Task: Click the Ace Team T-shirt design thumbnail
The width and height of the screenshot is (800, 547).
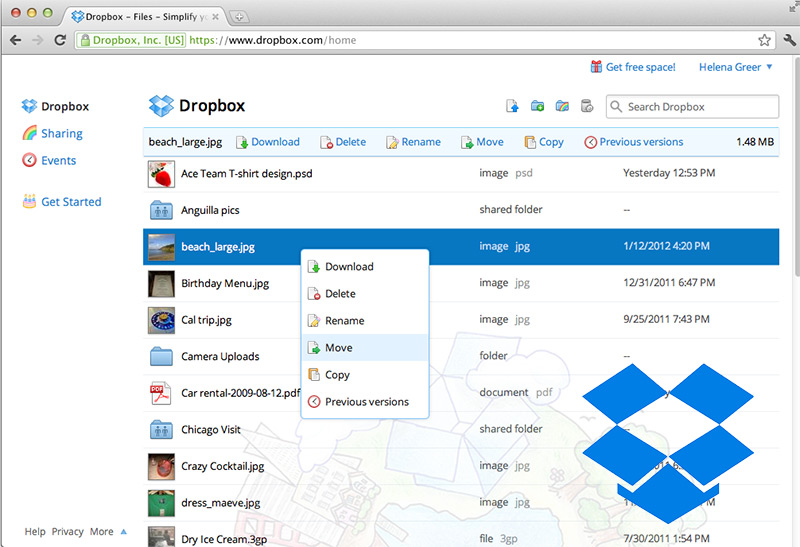Action: coord(161,173)
